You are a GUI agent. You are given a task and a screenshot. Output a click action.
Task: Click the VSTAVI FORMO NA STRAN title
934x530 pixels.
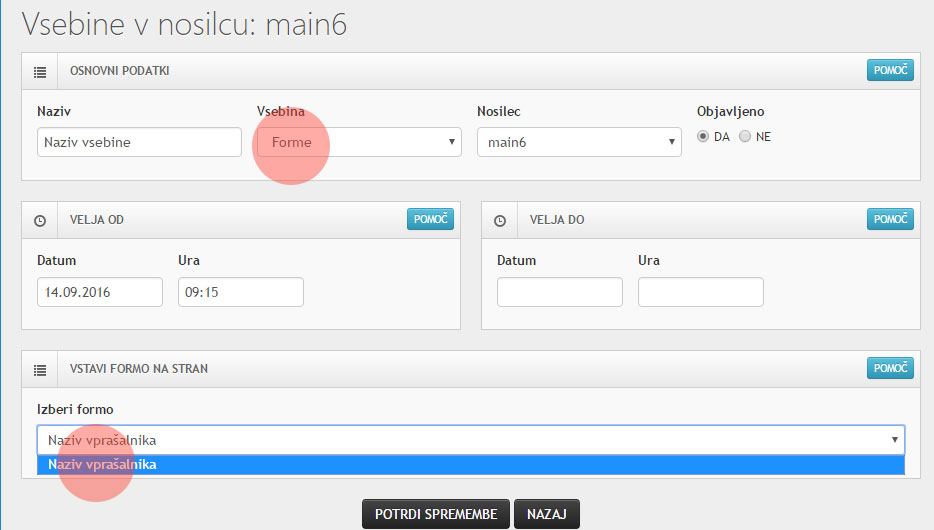tap(139, 369)
